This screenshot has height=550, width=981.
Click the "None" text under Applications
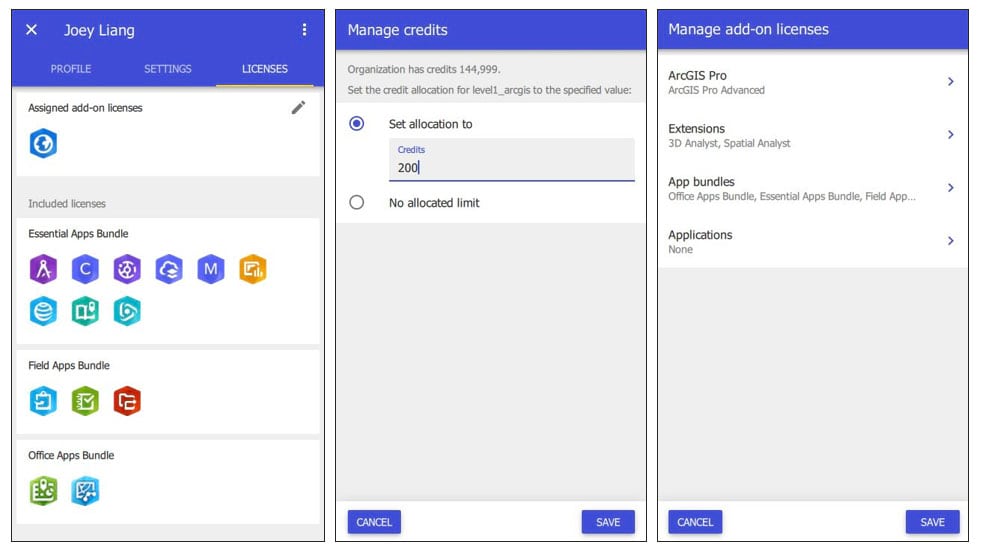pyautogui.click(x=680, y=250)
